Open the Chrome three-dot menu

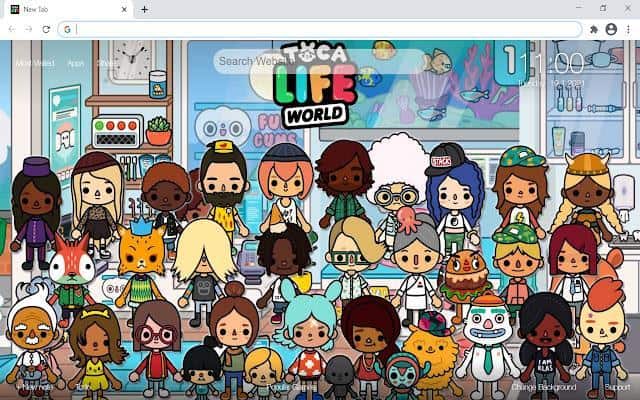pyautogui.click(x=628, y=29)
